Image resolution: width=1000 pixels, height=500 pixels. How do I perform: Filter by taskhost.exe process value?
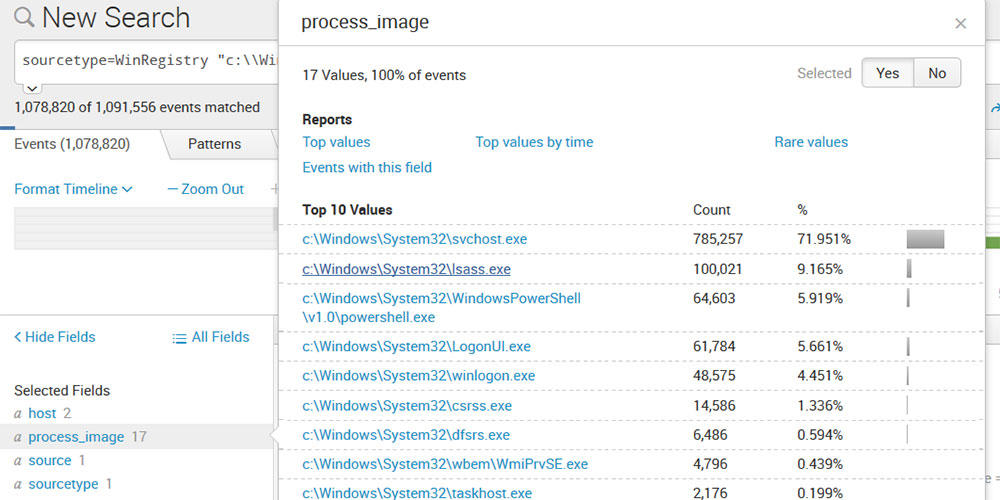click(417, 493)
